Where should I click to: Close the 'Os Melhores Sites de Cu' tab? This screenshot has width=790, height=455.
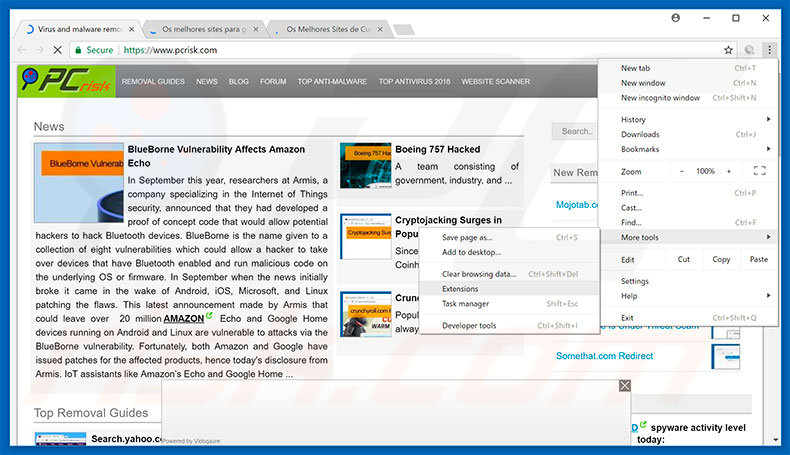380,29
